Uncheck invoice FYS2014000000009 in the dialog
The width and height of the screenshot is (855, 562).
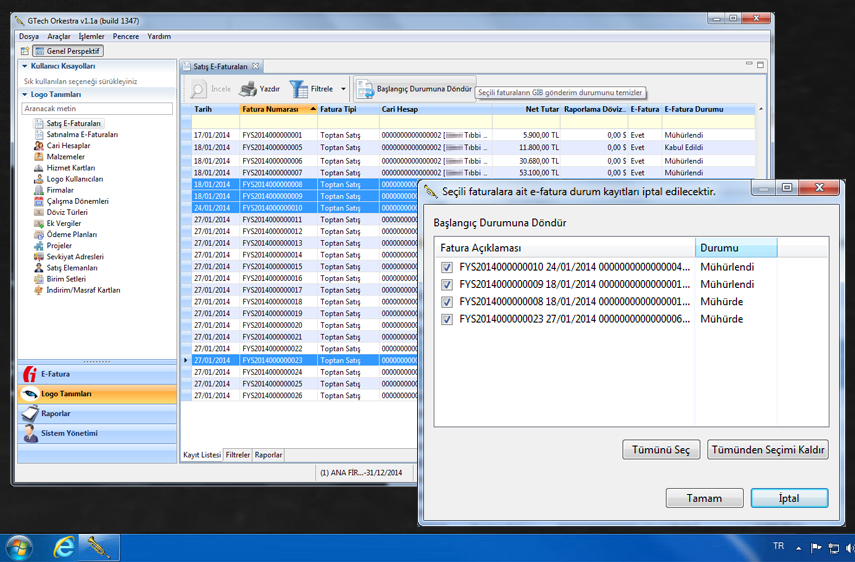click(447, 285)
